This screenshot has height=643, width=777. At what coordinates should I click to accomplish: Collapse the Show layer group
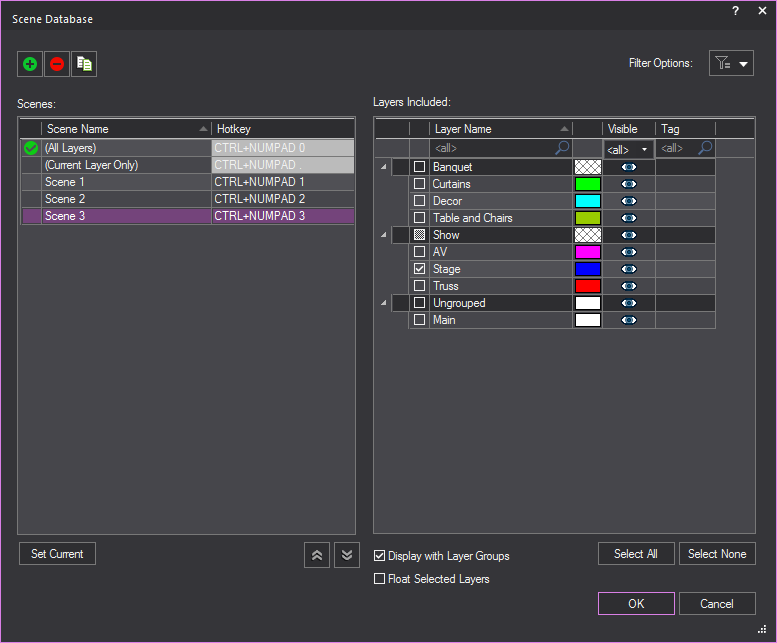click(x=384, y=235)
